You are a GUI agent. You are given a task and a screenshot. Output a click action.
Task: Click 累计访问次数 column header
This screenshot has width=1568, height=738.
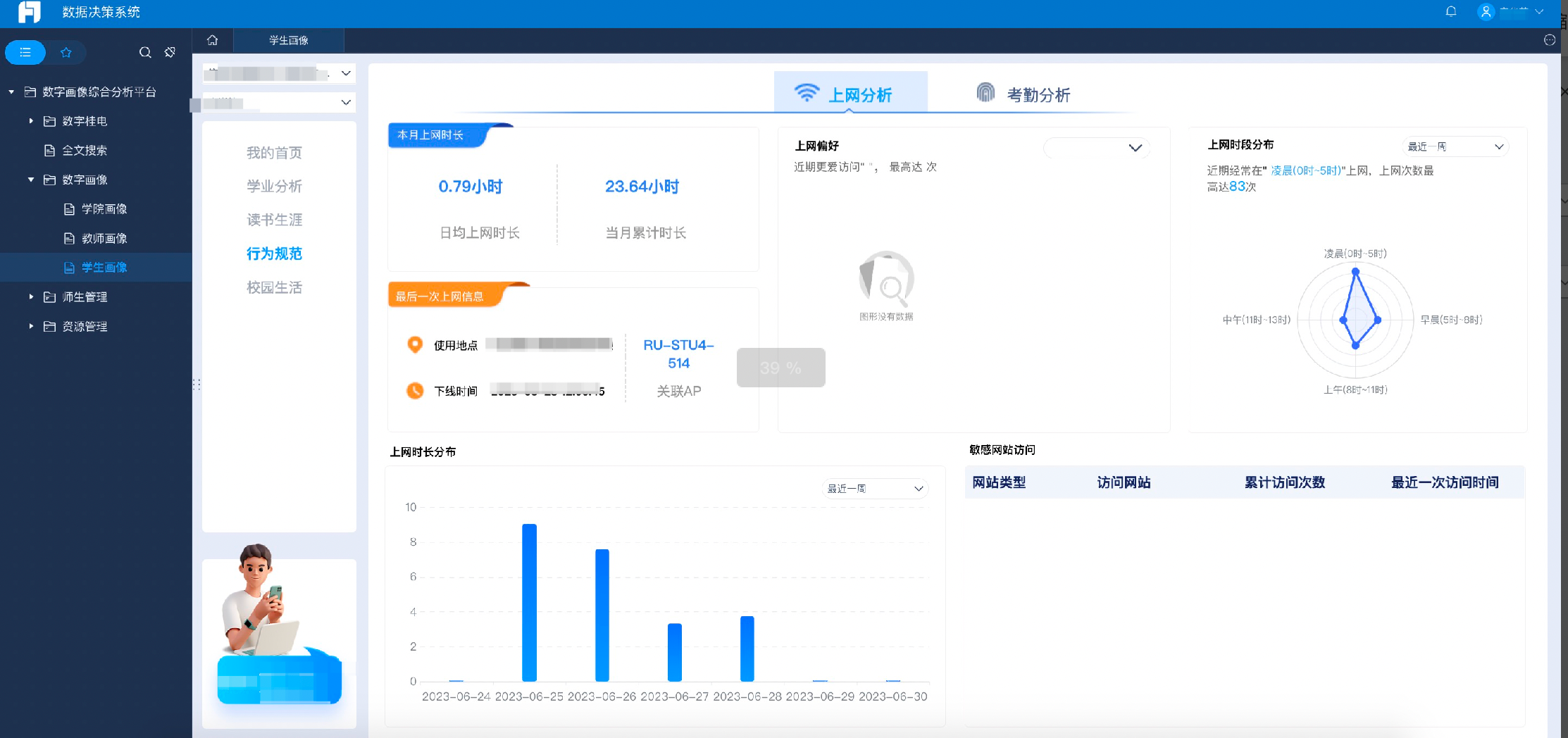point(1284,482)
